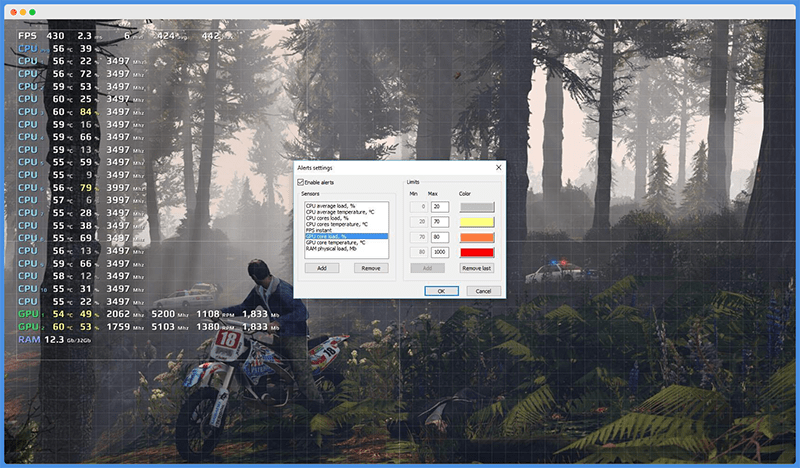The height and width of the screenshot is (468, 800).
Task: Select FPS instant sensor in list
Action: tap(318, 230)
